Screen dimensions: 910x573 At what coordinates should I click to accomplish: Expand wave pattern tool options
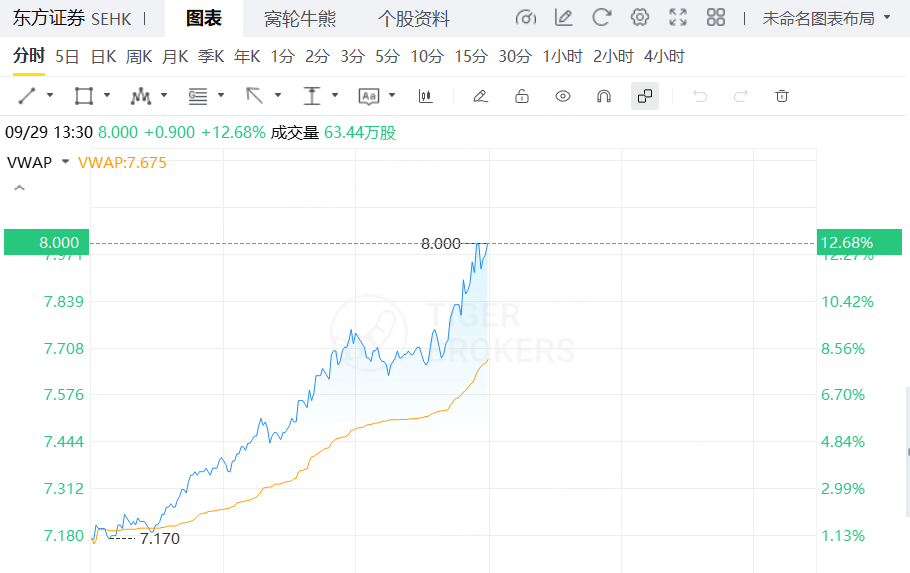click(164, 95)
